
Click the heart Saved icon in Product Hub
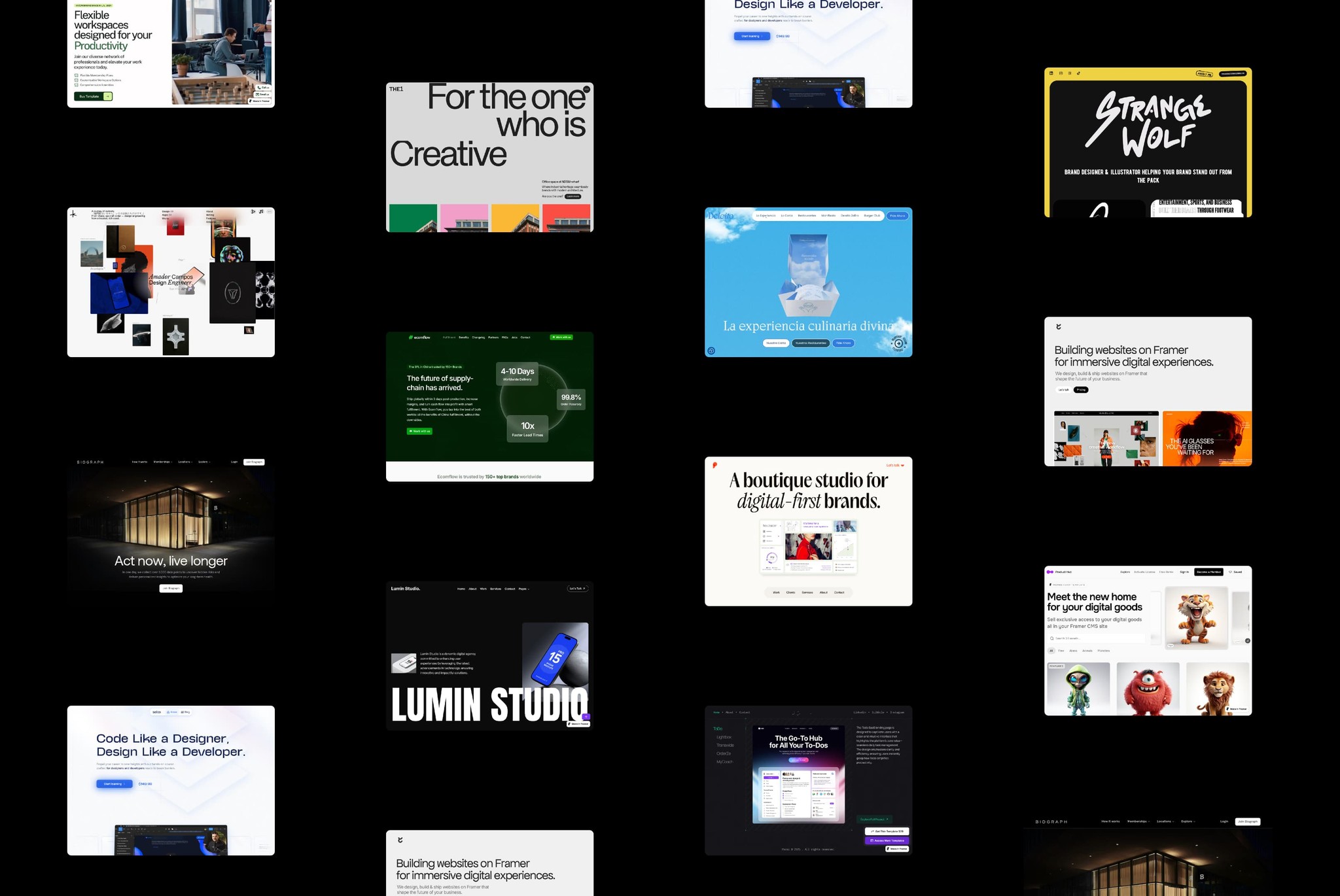pos(1230,572)
